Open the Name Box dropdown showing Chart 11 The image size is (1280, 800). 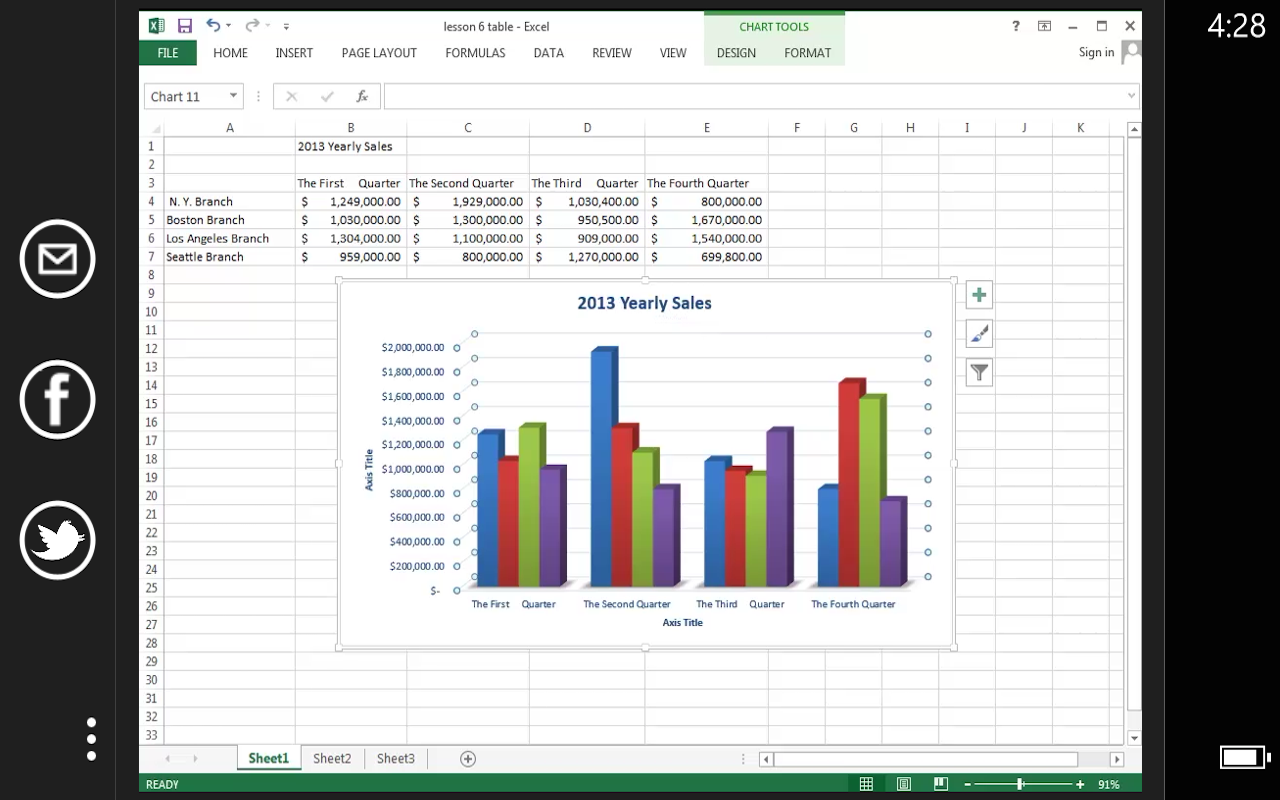coord(231,96)
